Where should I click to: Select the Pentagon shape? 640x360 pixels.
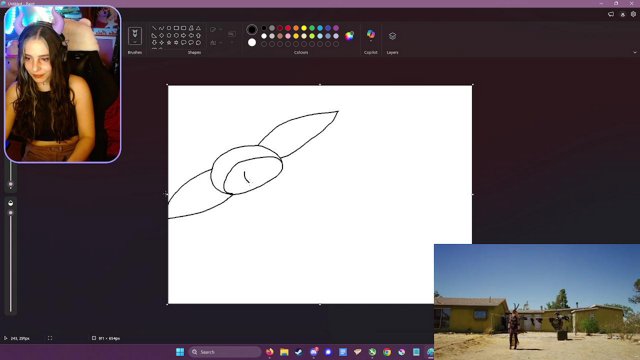click(169, 36)
